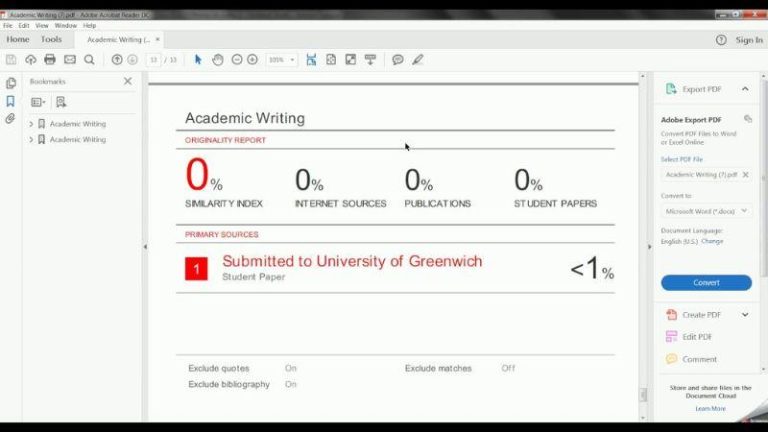This screenshot has width=768, height=432.
Task: Add a comment with speech bubble icon
Action: pos(398,60)
